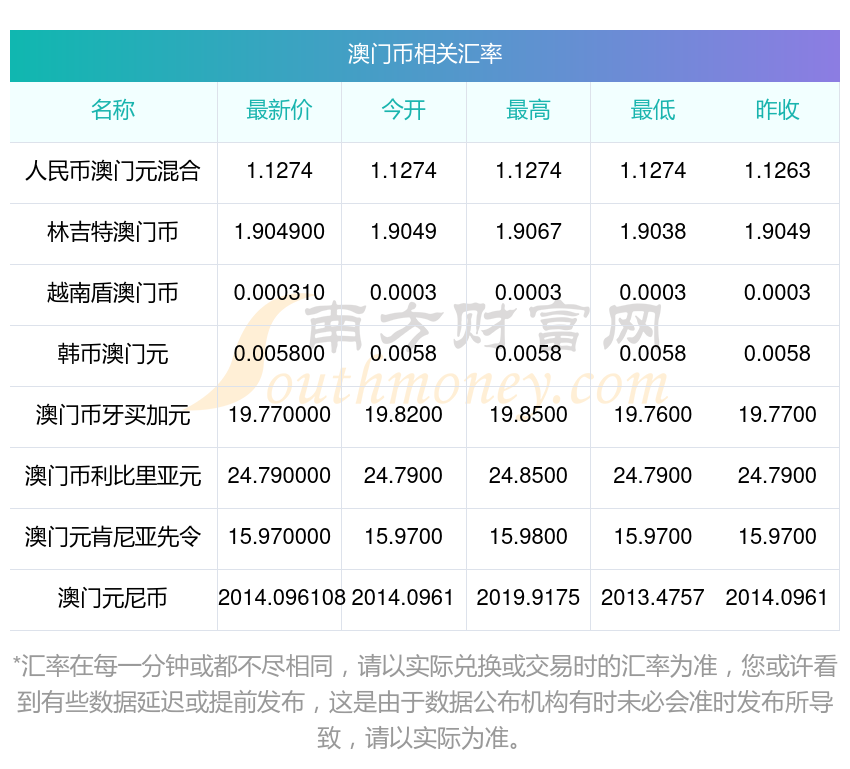Viewport: 850px width, 769px height.
Task: Select the 1.9067 high value
Action: 528,232
